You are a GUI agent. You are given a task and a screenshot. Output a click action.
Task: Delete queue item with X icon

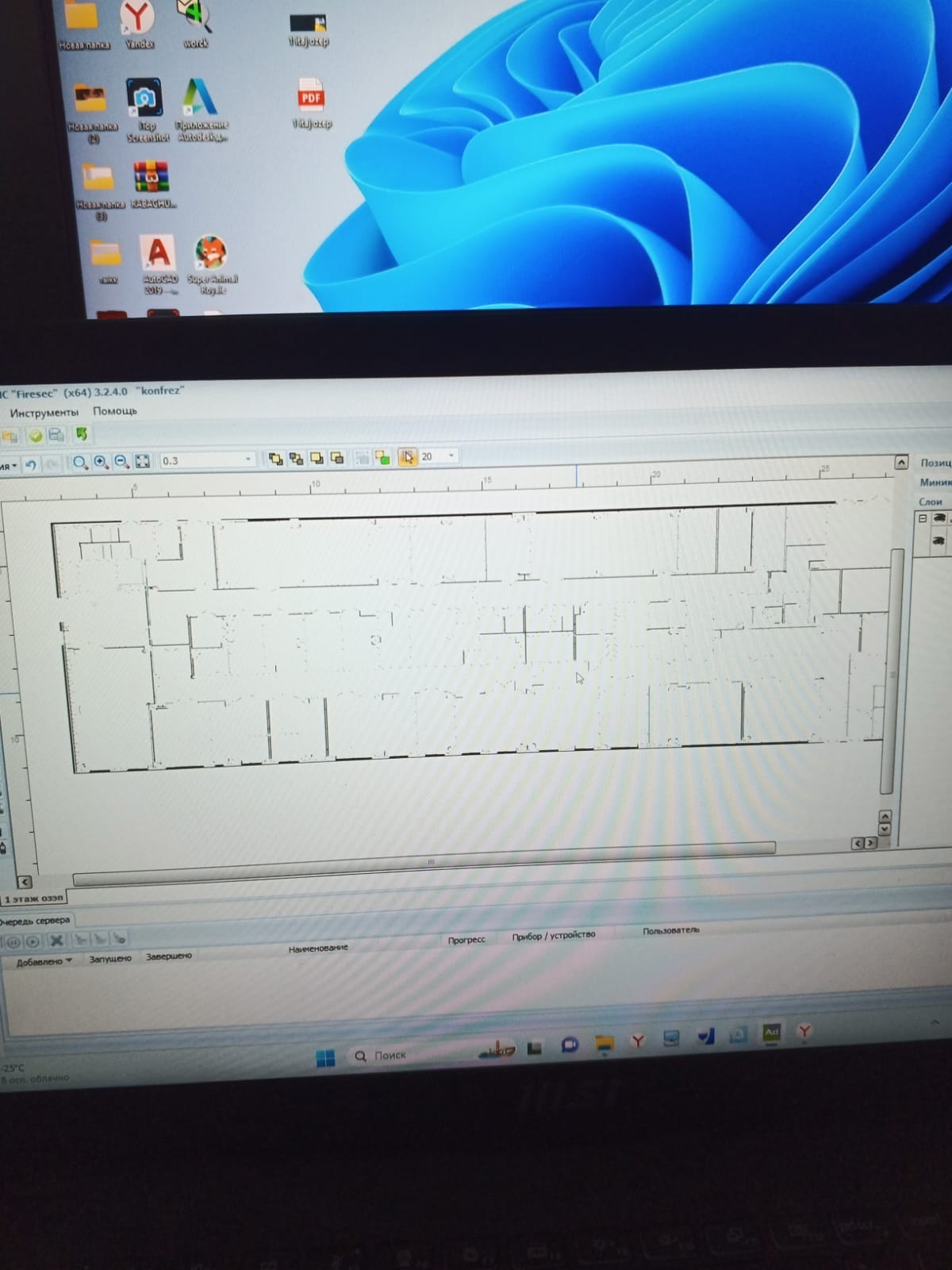(x=56, y=941)
